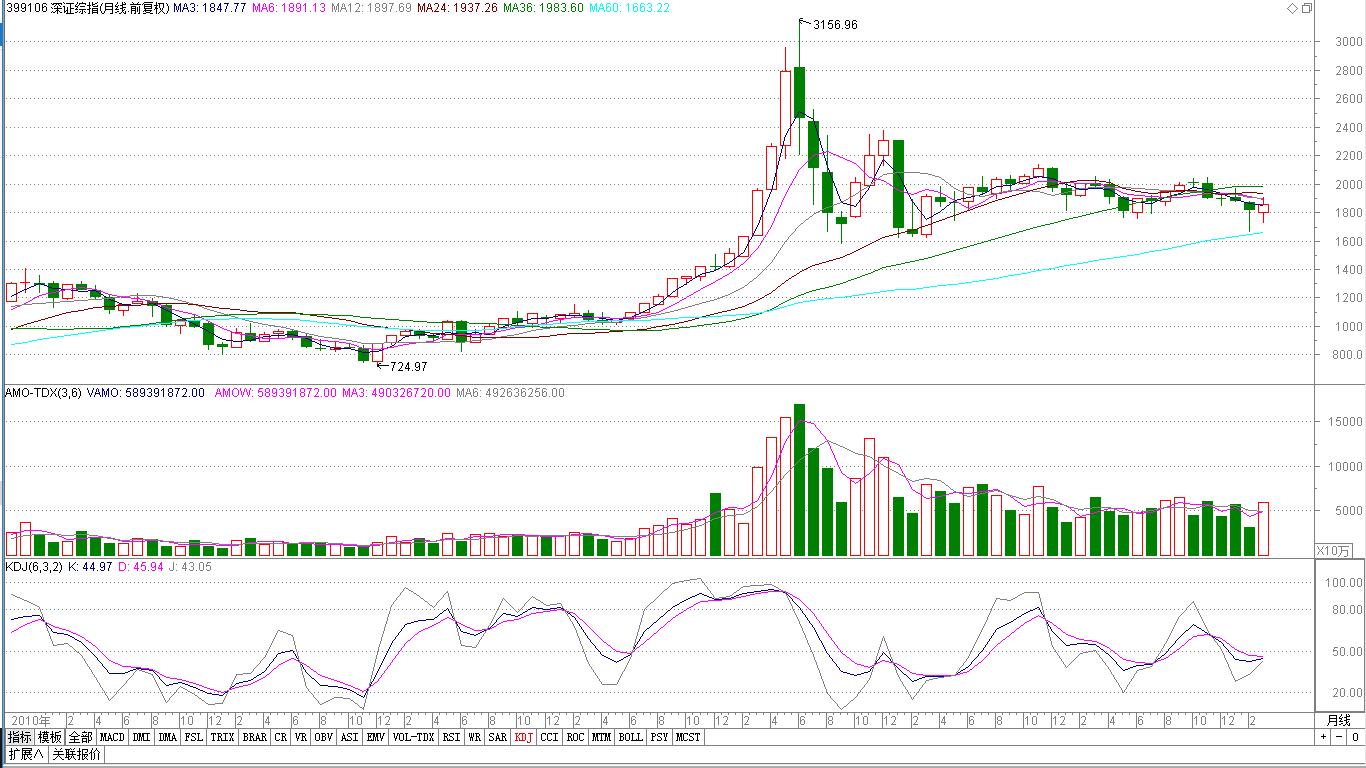This screenshot has width=1366, height=768.
Task: Select the PSY indicator tab
Action: [659, 737]
